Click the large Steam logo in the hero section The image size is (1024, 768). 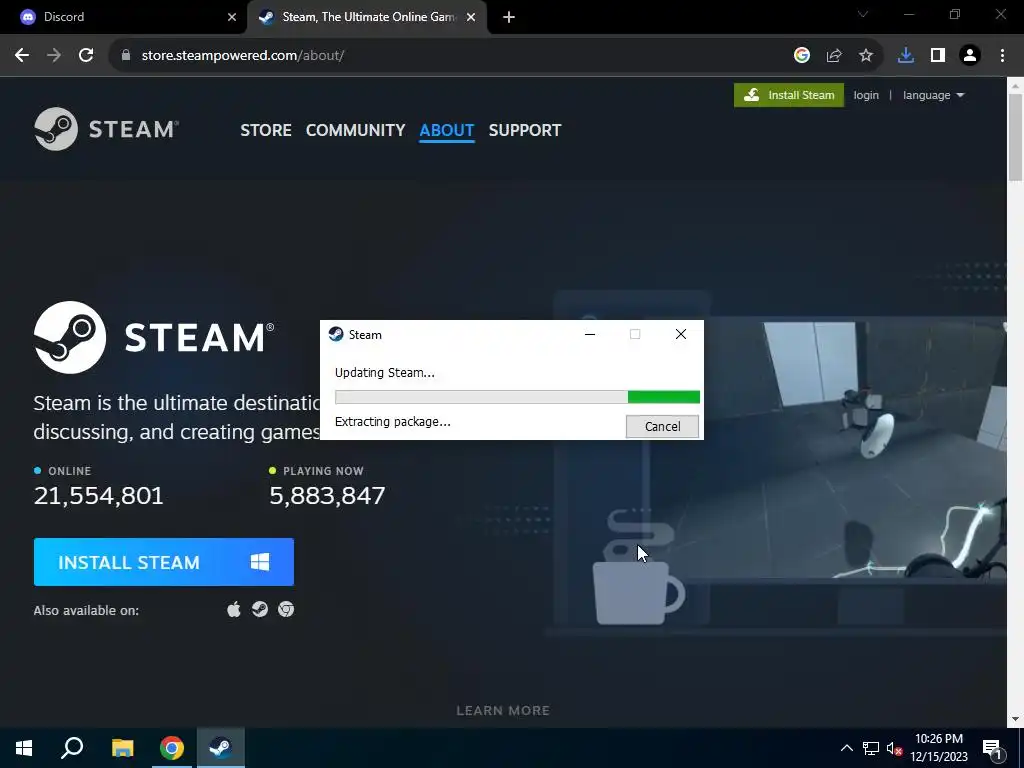coord(154,337)
